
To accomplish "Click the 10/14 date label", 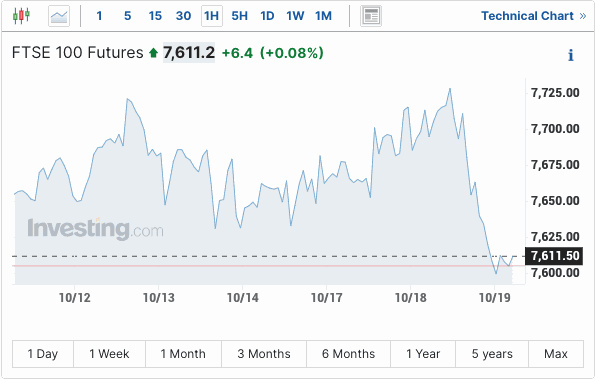I will (243, 298).
